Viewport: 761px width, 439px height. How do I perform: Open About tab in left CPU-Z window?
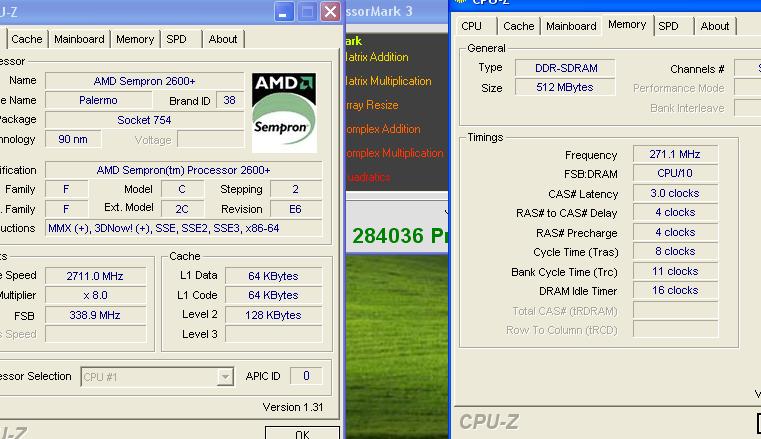pos(223,39)
